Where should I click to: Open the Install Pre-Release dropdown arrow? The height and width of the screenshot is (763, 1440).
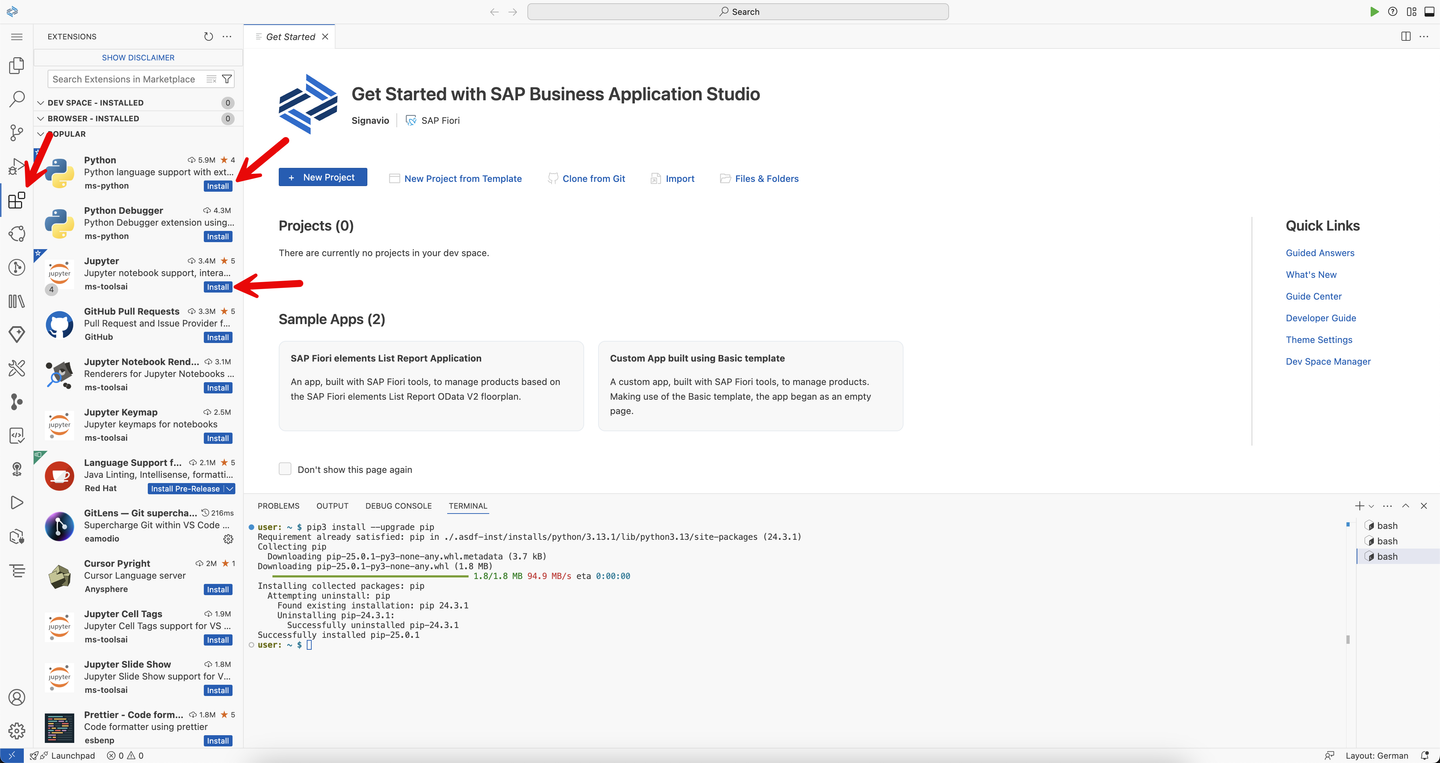pos(229,489)
